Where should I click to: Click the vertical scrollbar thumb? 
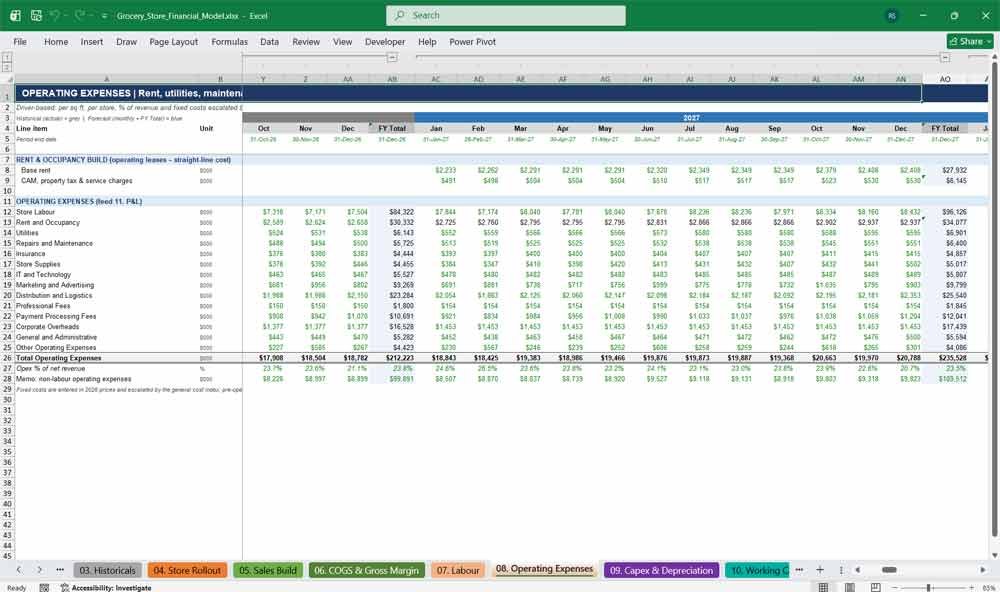point(994,297)
